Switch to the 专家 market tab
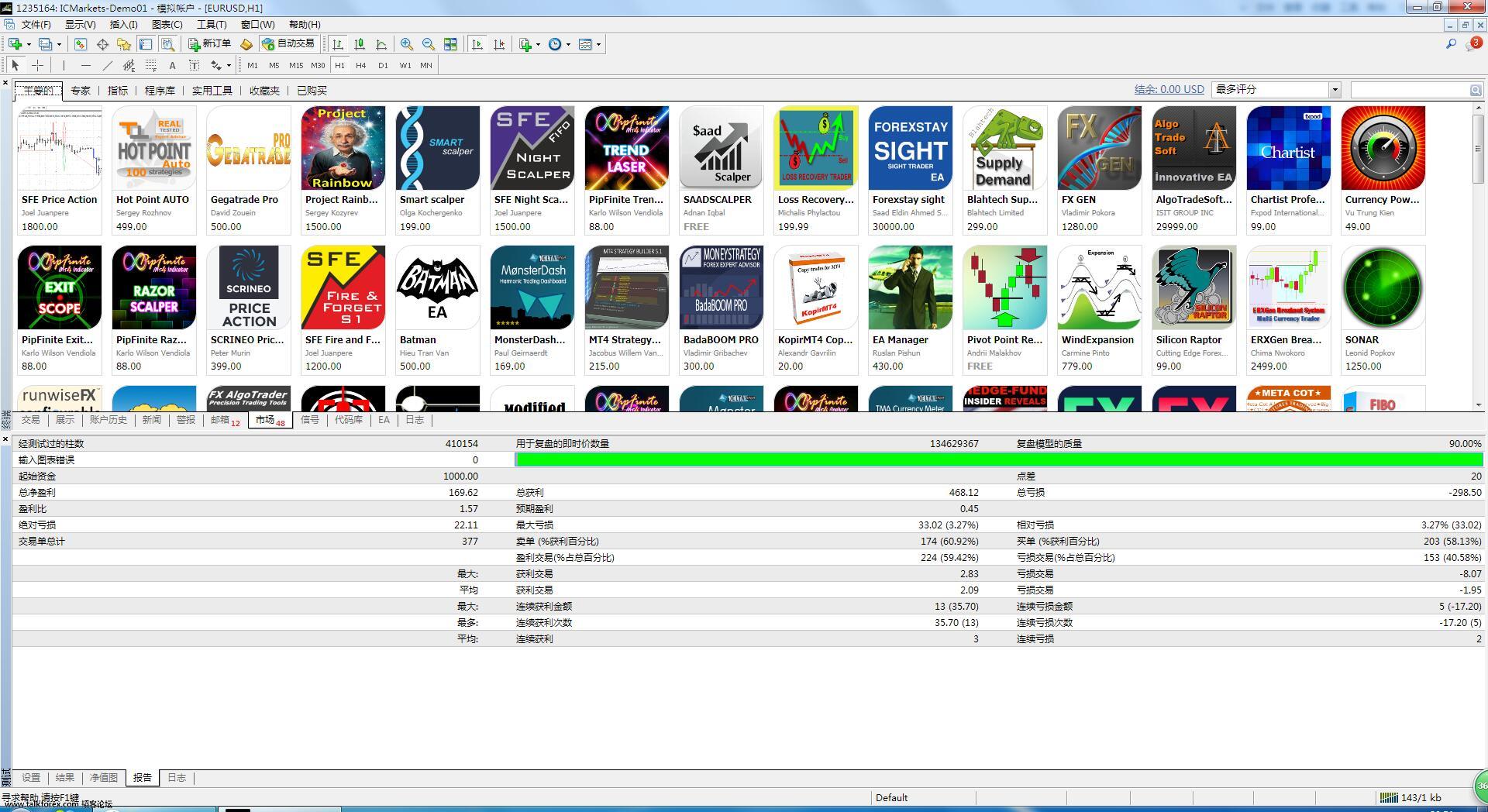The height and width of the screenshot is (812, 1488). (81, 91)
